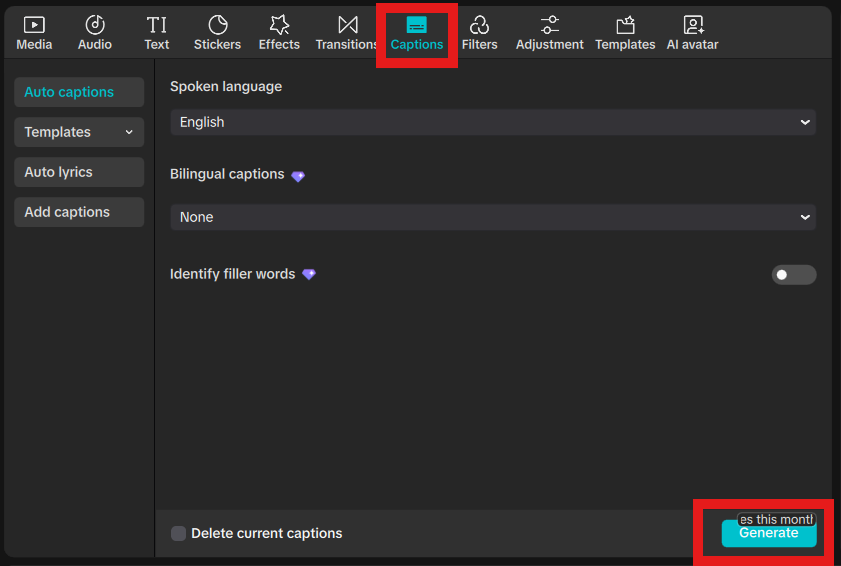
Task: Select the Captions tab icon
Action: [417, 25]
